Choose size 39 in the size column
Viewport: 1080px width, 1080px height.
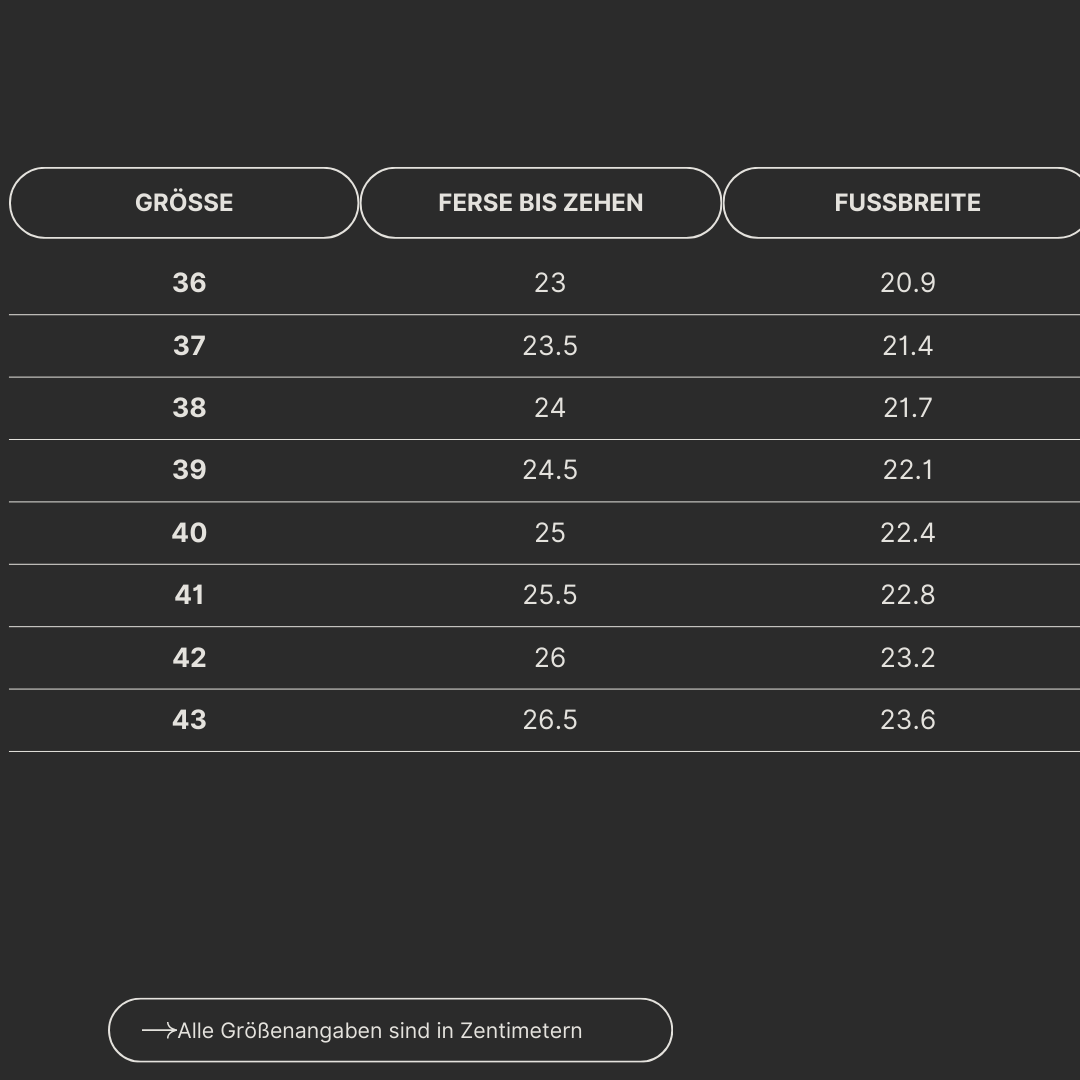point(189,470)
